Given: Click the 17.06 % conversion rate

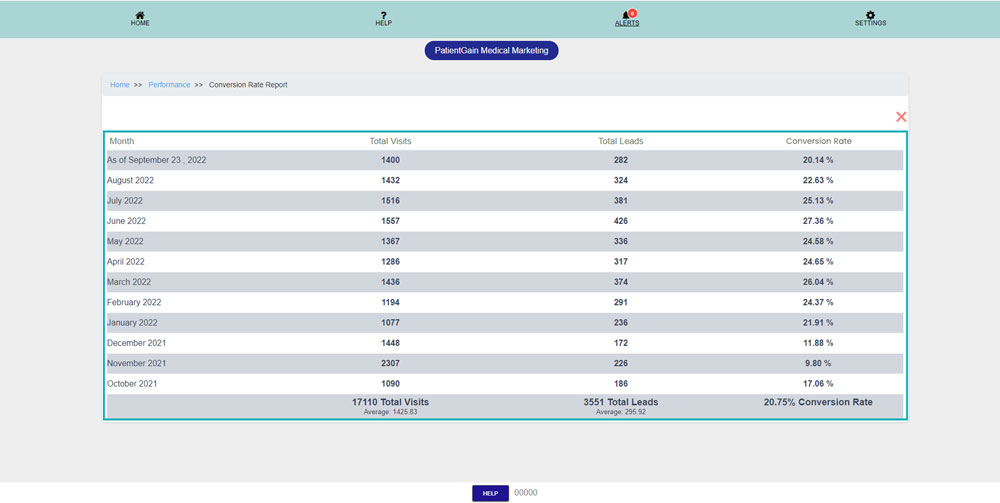Looking at the screenshot, I should click(x=818, y=384).
